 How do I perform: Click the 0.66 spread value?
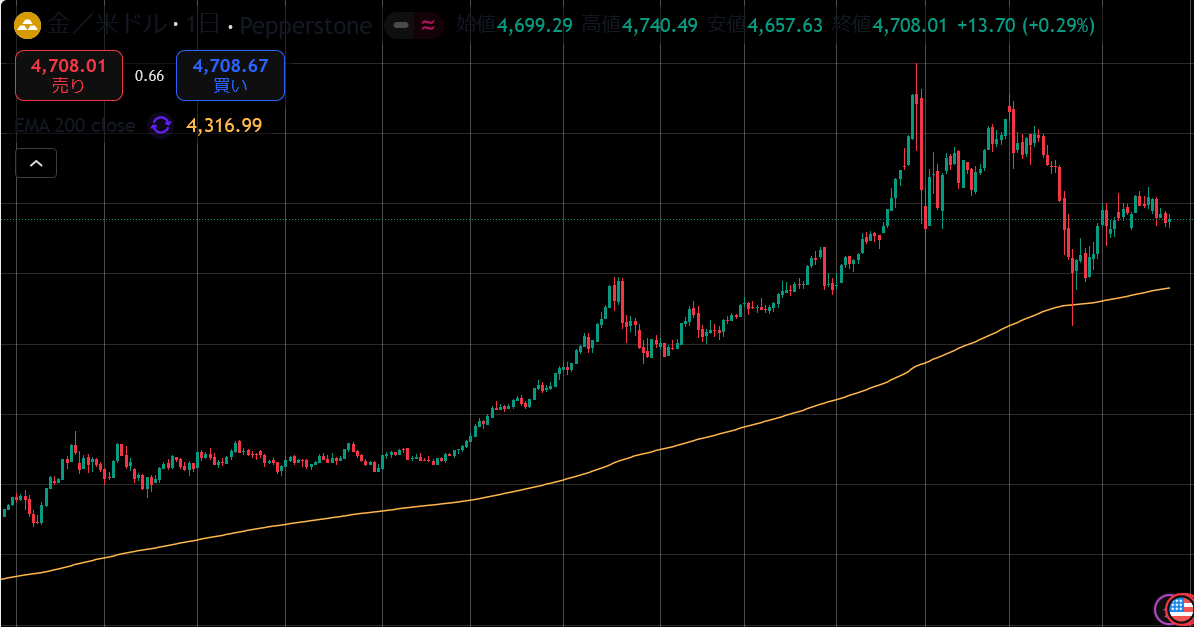pos(149,76)
